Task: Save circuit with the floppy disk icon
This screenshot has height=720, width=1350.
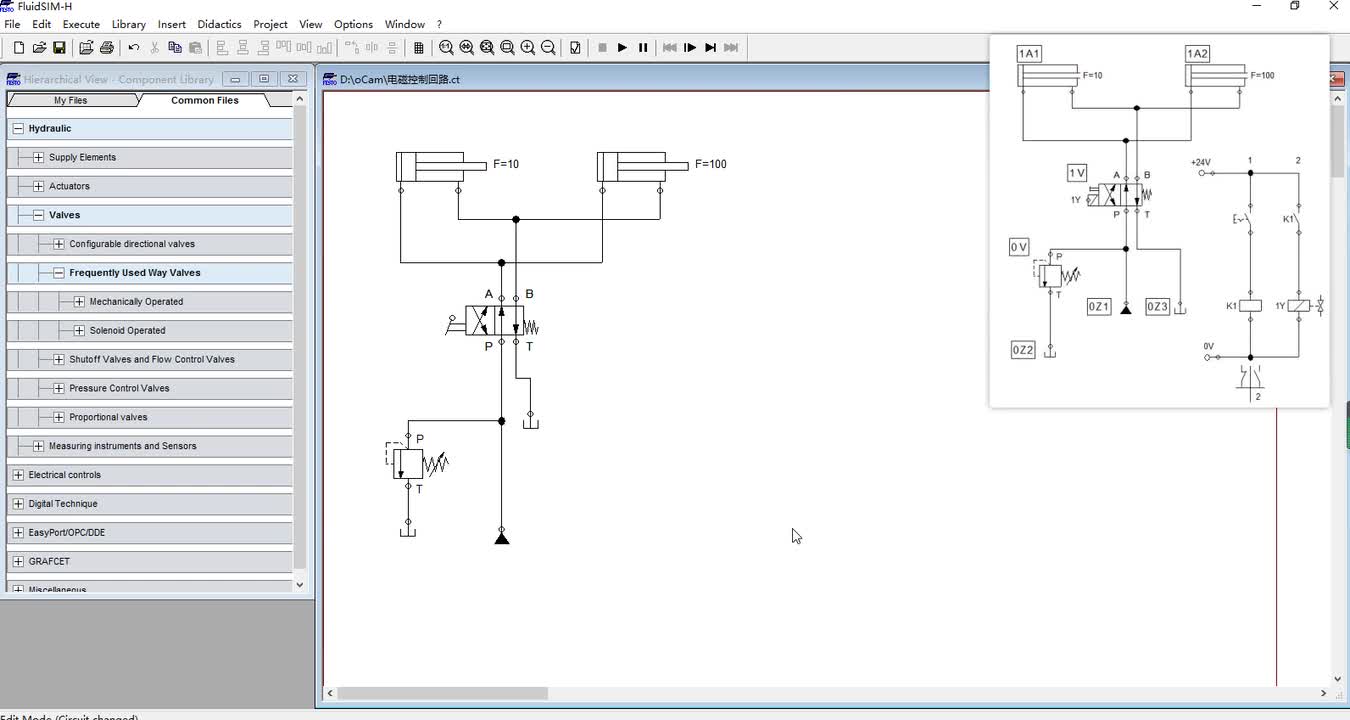Action: point(59,47)
